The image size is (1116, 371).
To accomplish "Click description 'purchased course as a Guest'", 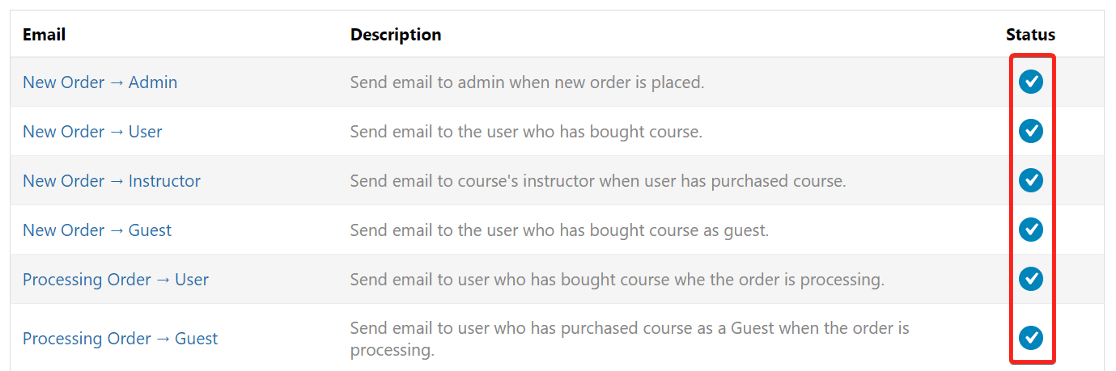I will point(630,339).
